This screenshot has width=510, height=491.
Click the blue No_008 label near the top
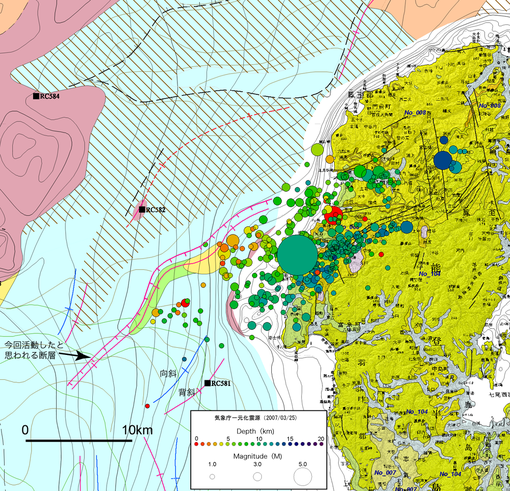(x=415, y=113)
